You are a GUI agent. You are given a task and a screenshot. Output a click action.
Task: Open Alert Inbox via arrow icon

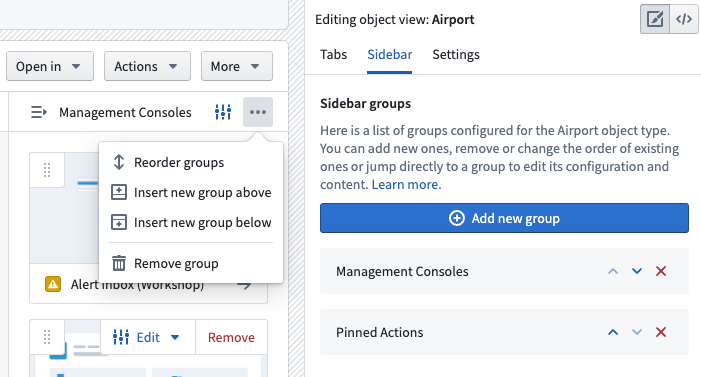[x=245, y=285]
